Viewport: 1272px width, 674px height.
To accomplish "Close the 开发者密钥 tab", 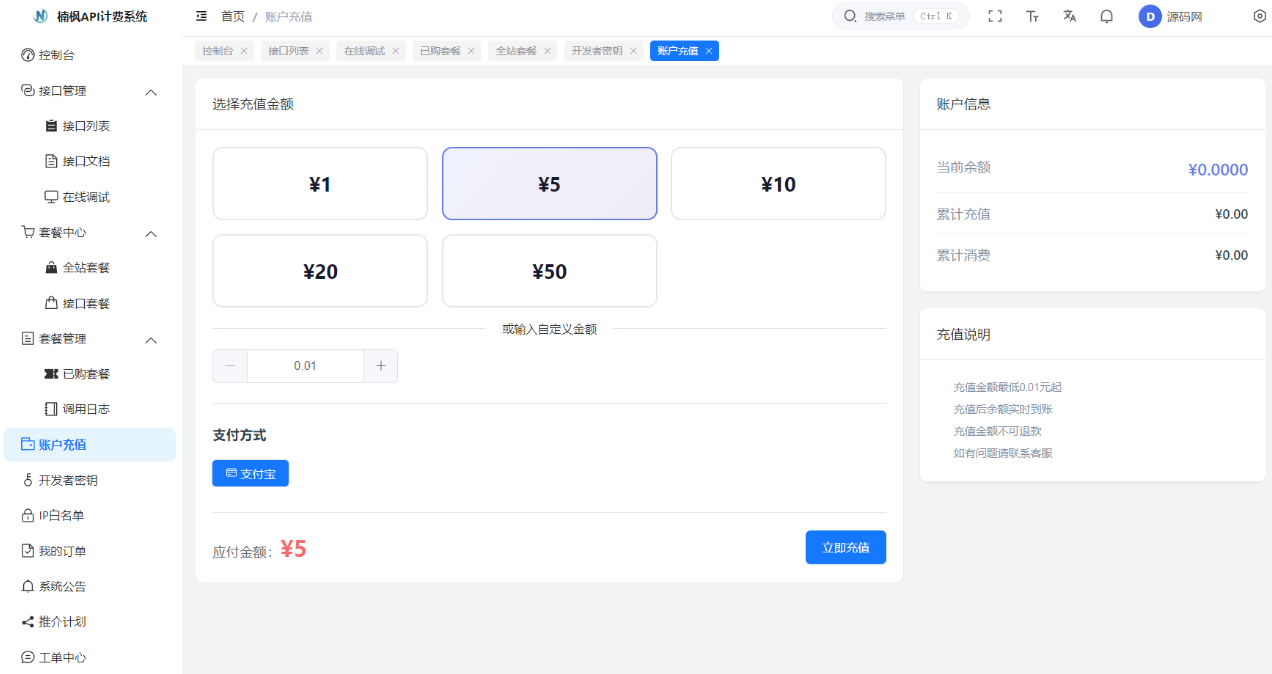I will point(633,51).
